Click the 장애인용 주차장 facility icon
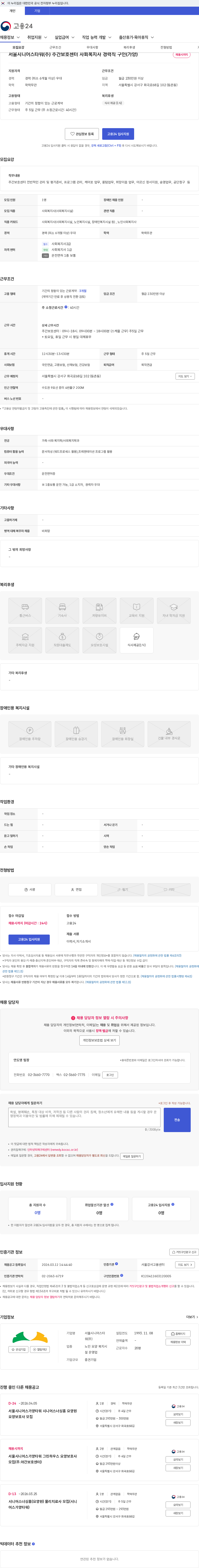 pos(30,734)
